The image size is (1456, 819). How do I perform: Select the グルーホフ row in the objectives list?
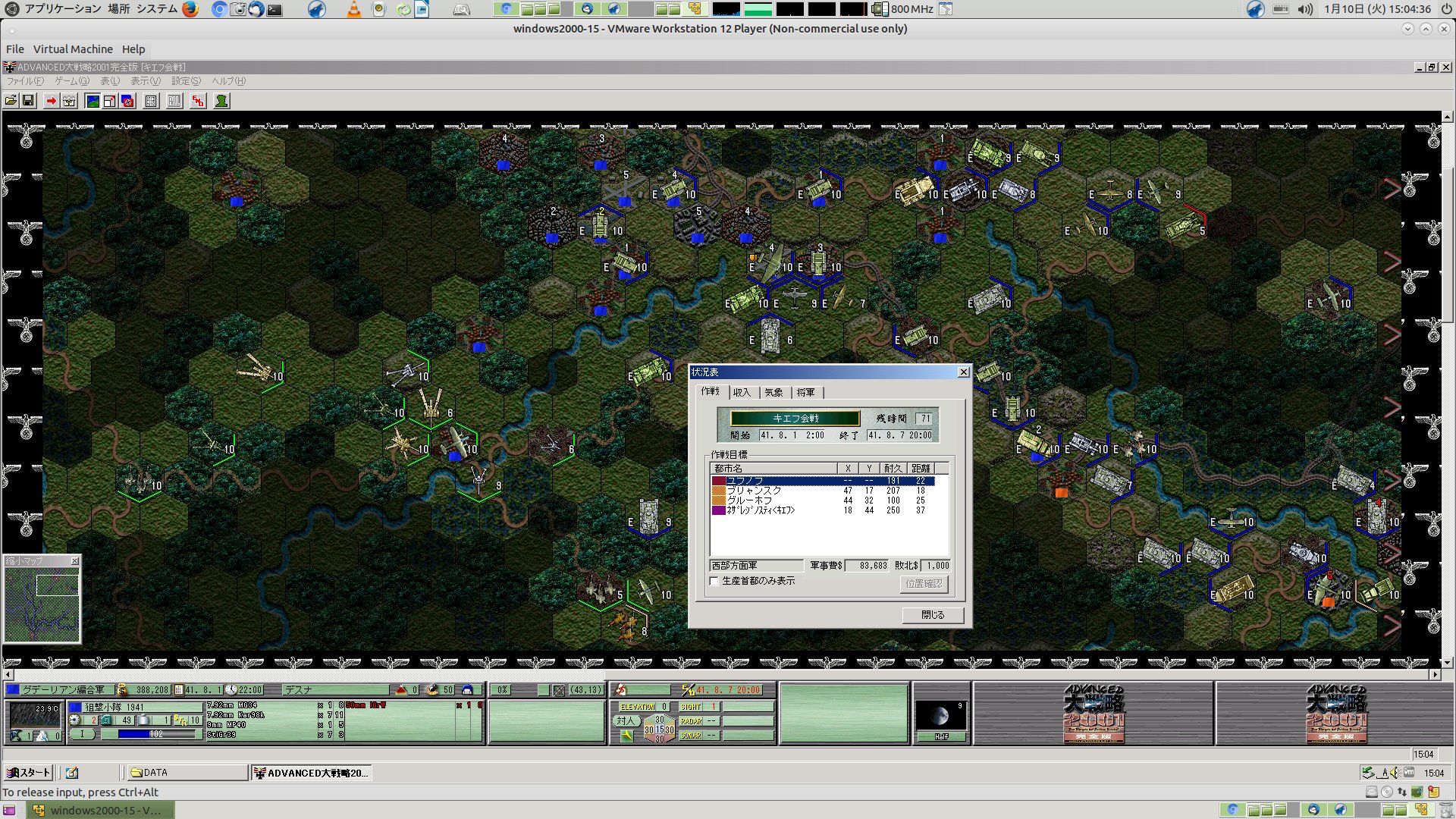(x=823, y=500)
